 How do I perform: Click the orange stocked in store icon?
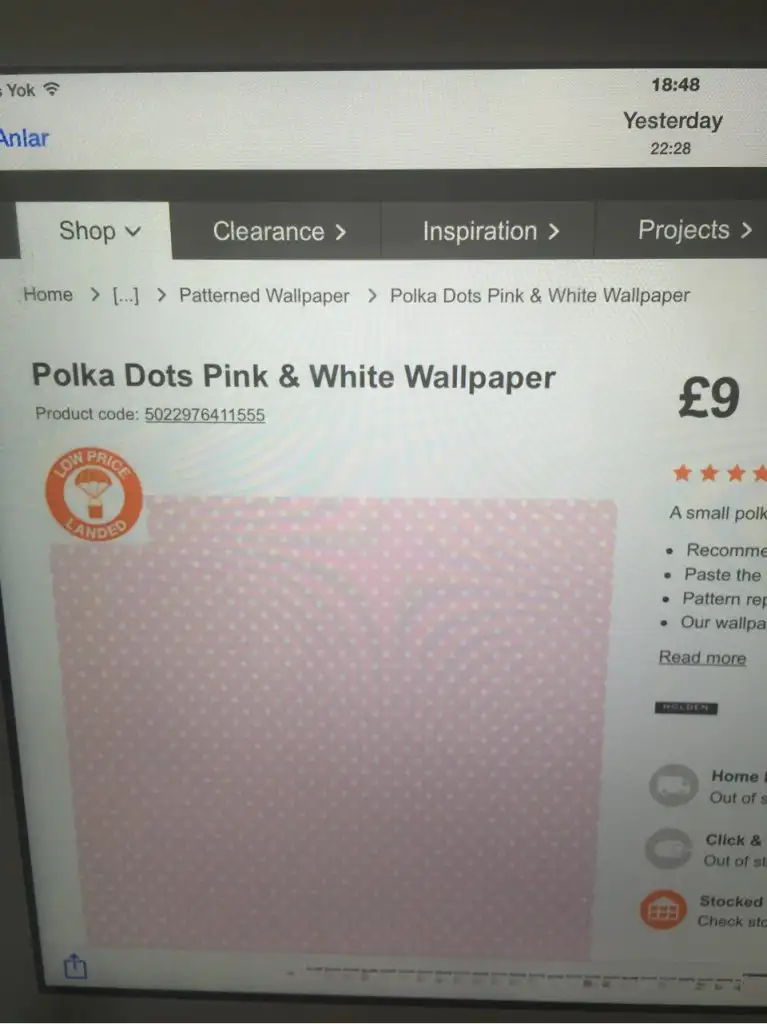click(663, 910)
